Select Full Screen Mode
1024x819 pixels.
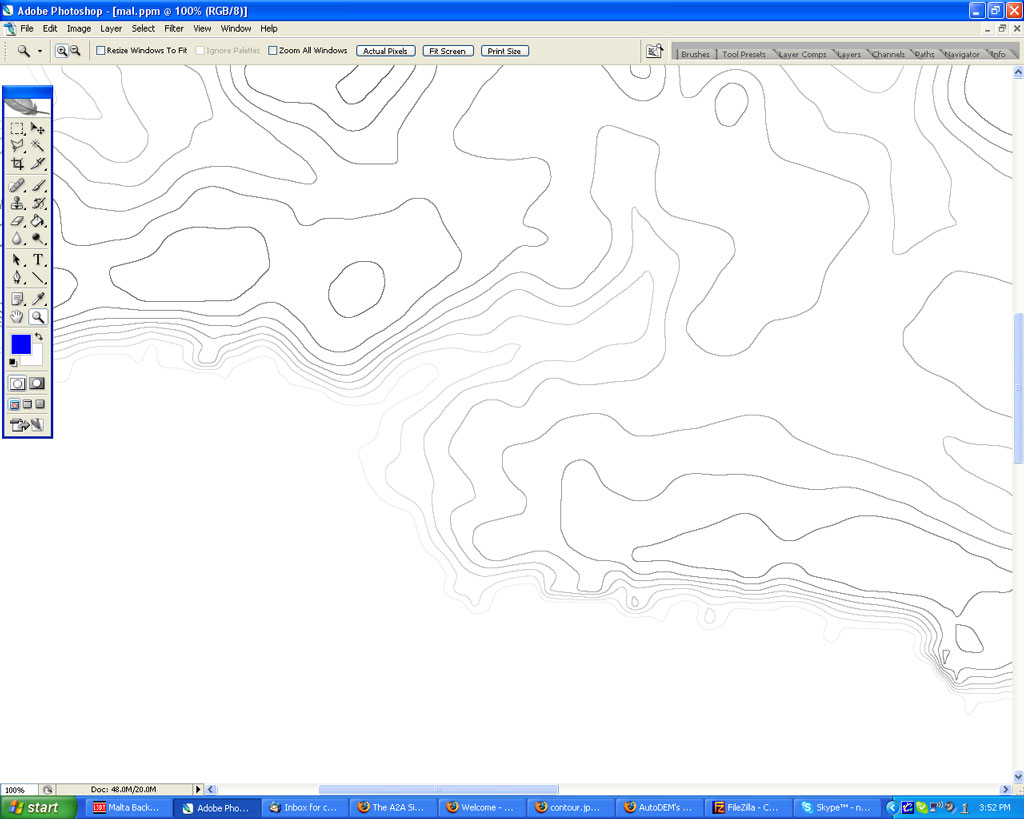40,404
